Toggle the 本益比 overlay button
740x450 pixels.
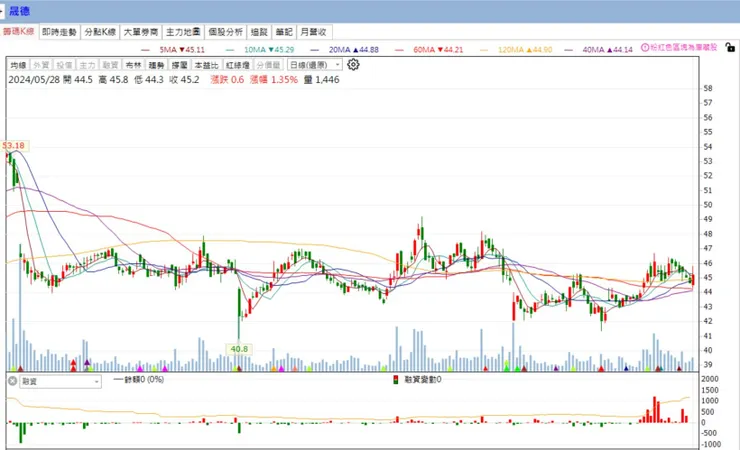pos(207,65)
